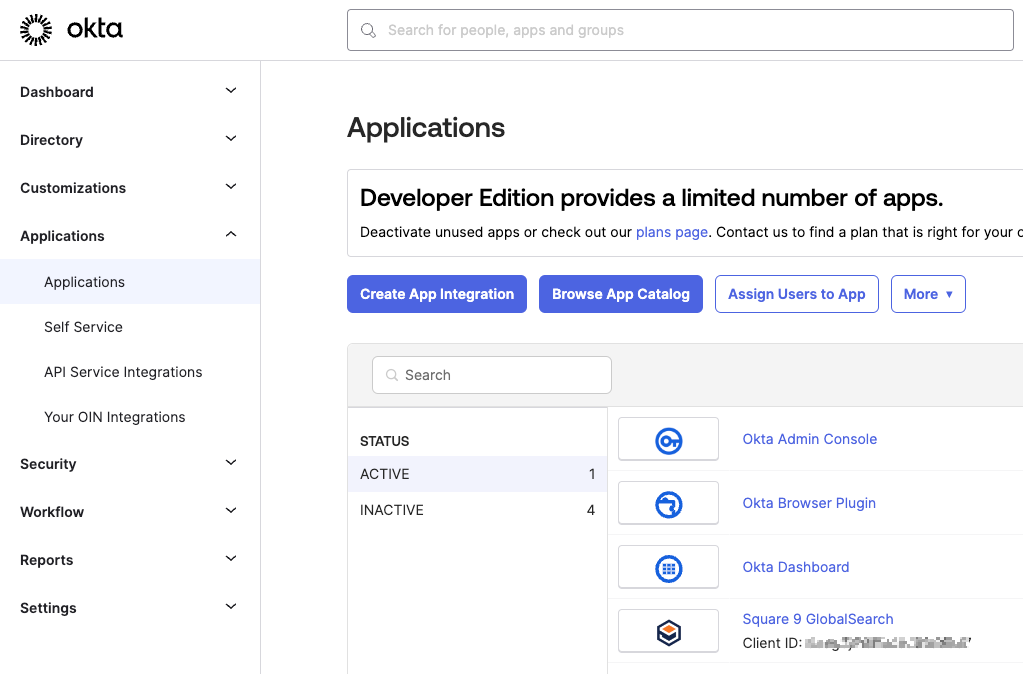This screenshot has width=1023, height=674.
Task: Click the Okta logo in header
Action: 71,30
